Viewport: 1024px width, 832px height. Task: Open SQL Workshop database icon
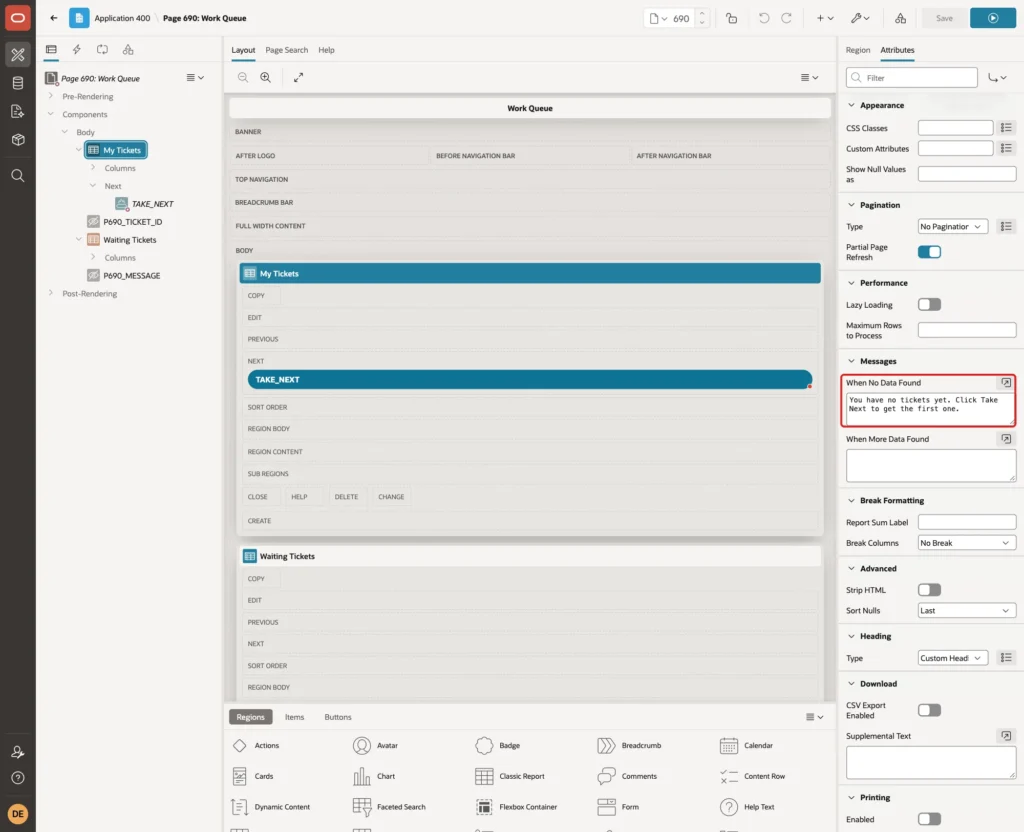[x=18, y=83]
